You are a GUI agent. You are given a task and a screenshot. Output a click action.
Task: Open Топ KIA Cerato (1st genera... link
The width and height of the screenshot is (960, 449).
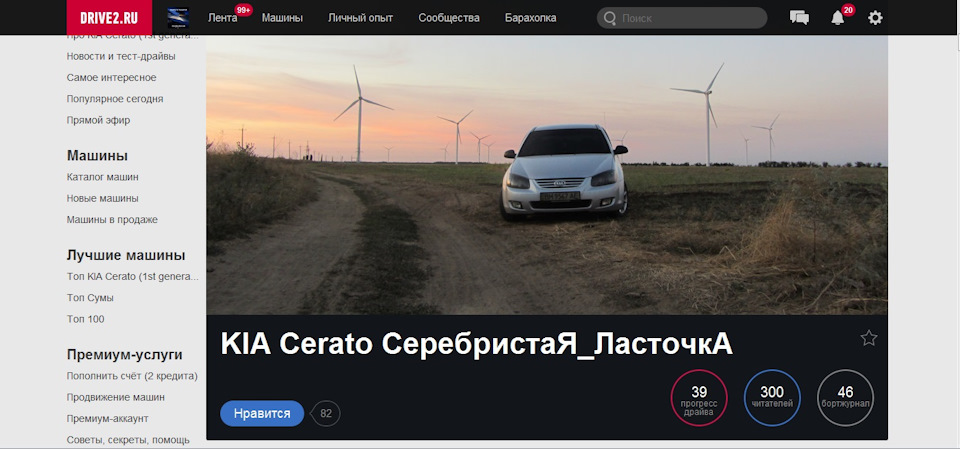coord(133,276)
